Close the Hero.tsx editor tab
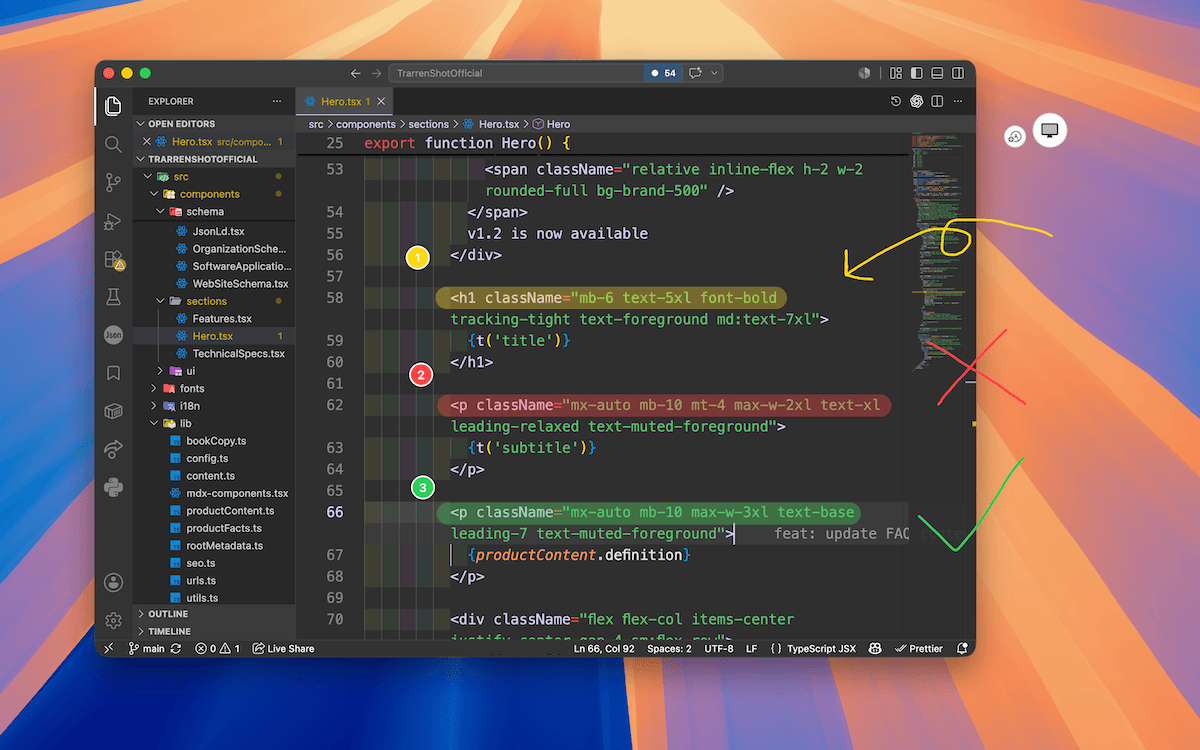Screen dimensions: 1200x750 click(x=383, y=101)
